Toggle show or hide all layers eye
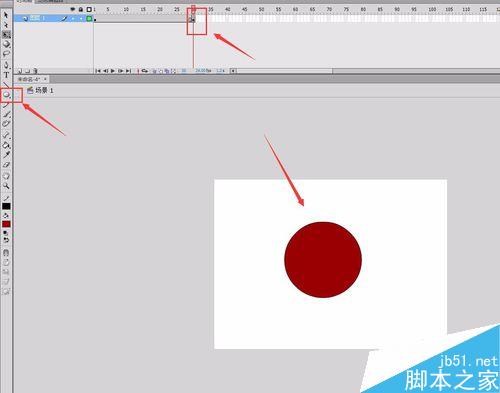 73,9
